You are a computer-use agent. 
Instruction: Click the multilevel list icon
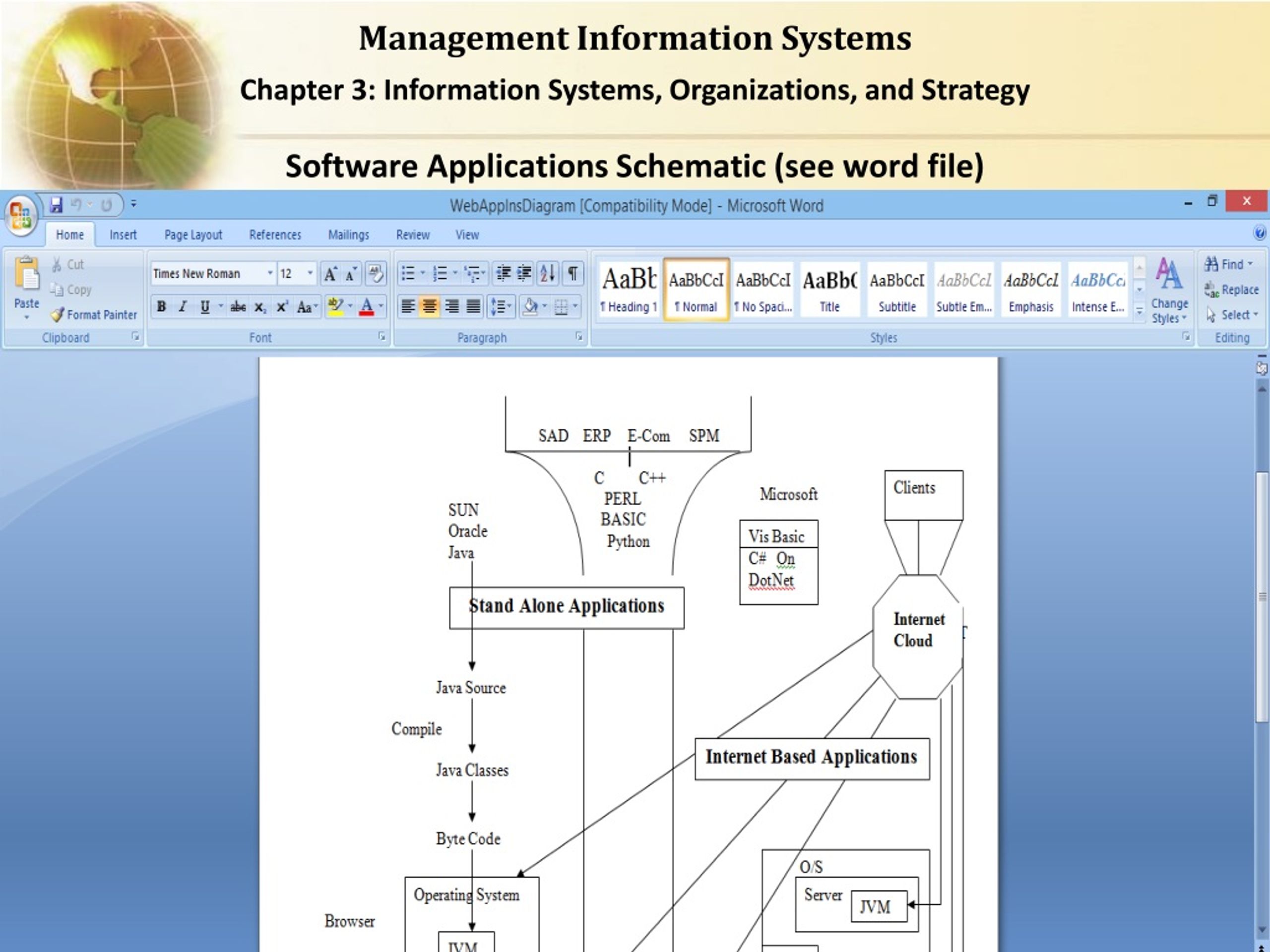tap(472, 274)
